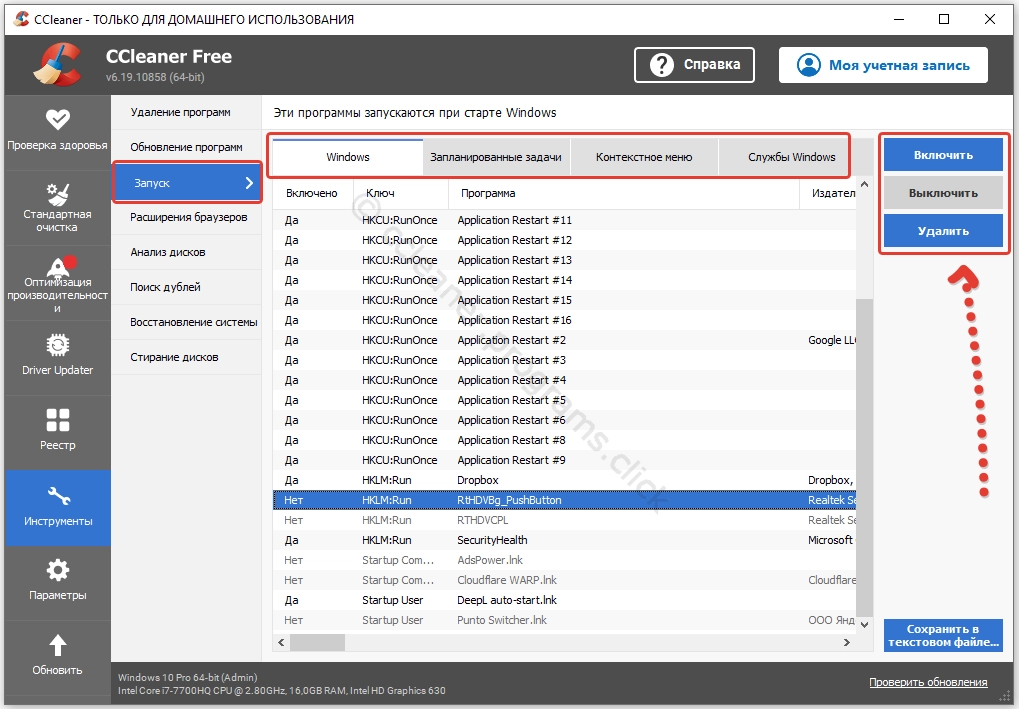Open Performance Optimizer rocket icon
Image resolution: width=1019 pixels, height=709 pixels.
(x=57, y=267)
